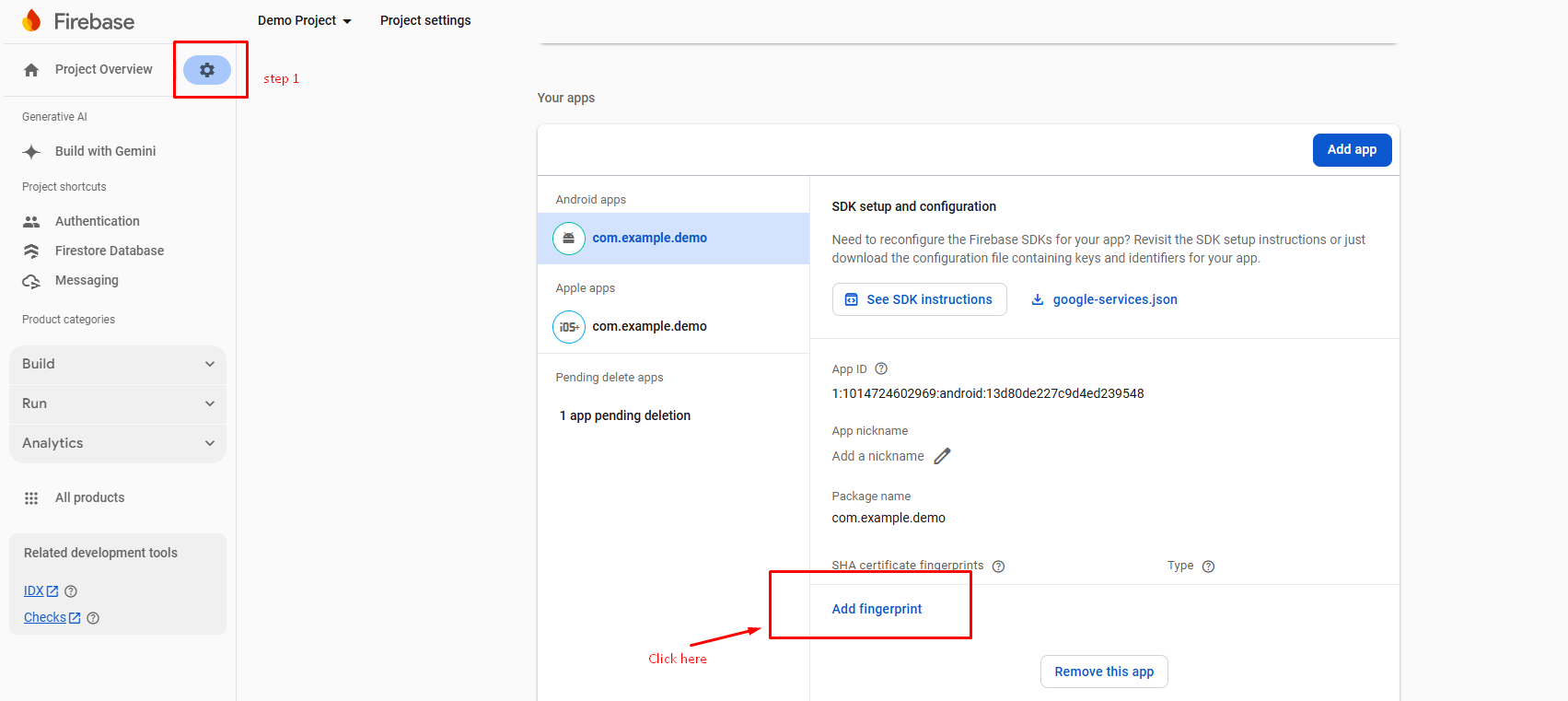Open Authentication from project shortcuts
Screen dimensions: 1568x701
(x=97, y=221)
